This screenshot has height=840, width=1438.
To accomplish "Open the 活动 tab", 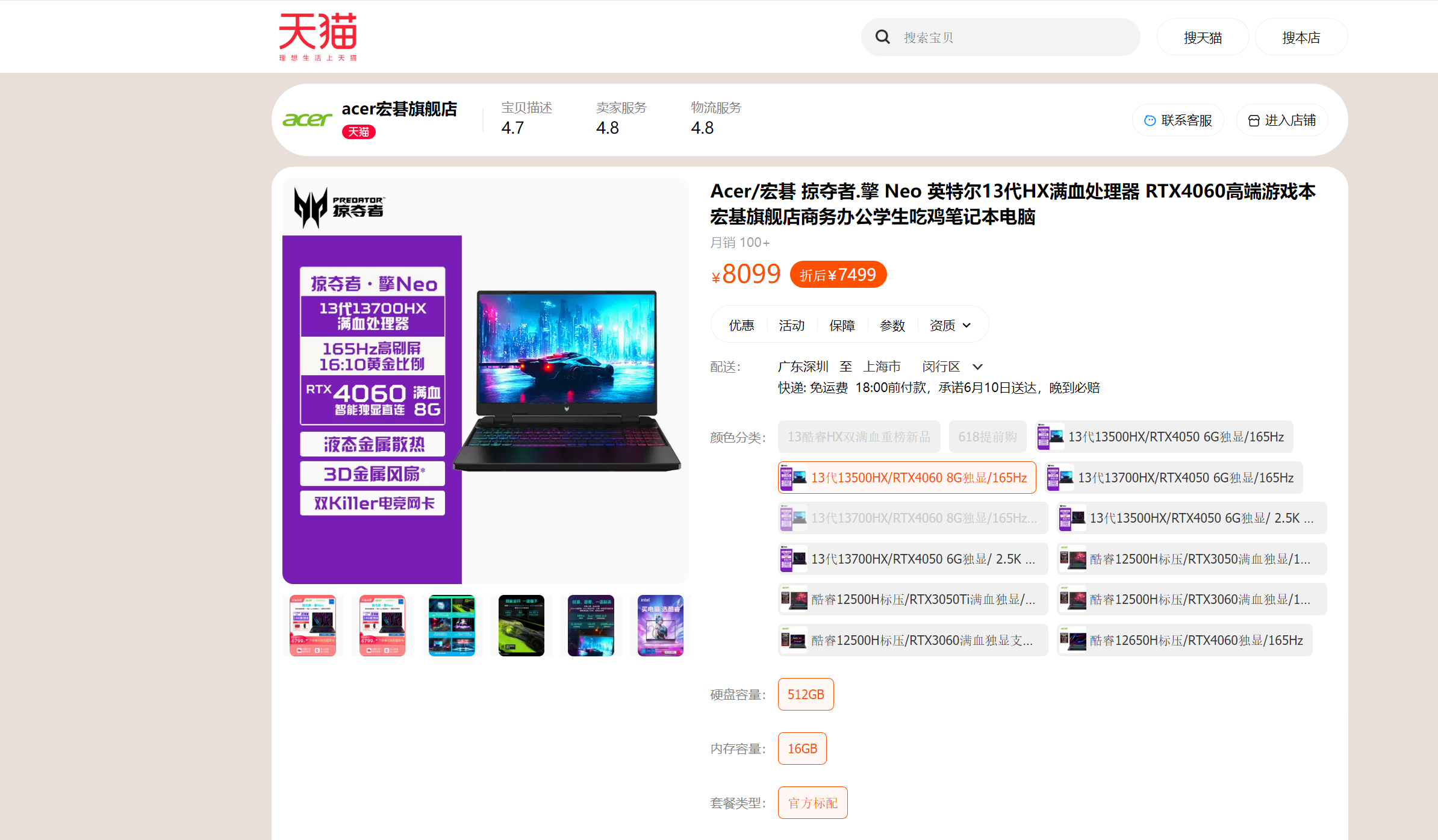I will 791,325.
